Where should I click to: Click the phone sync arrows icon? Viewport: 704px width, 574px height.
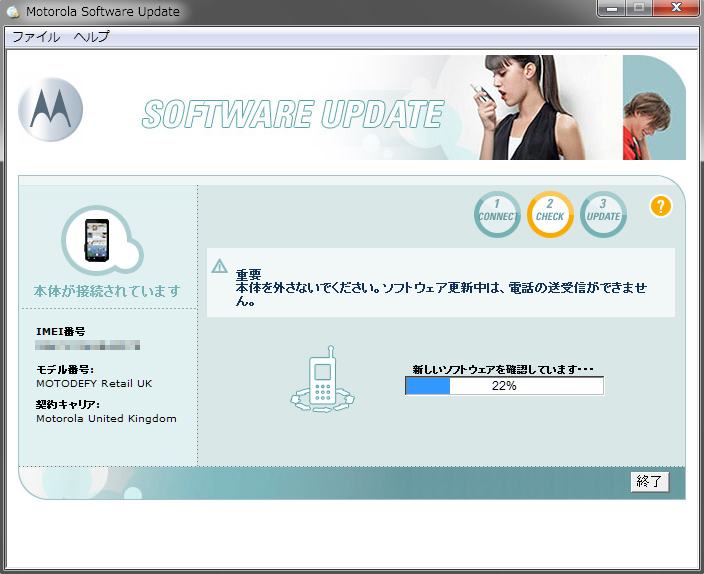coord(322,381)
